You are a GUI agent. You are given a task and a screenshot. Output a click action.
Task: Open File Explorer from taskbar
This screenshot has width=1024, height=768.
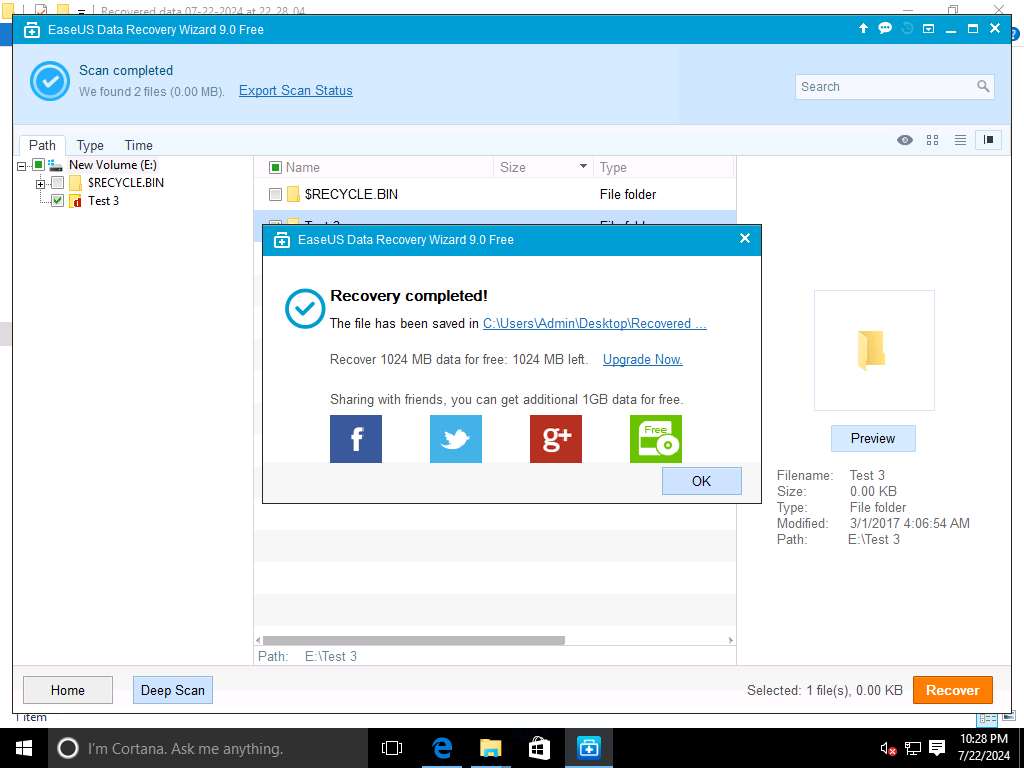(x=490, y=748)
